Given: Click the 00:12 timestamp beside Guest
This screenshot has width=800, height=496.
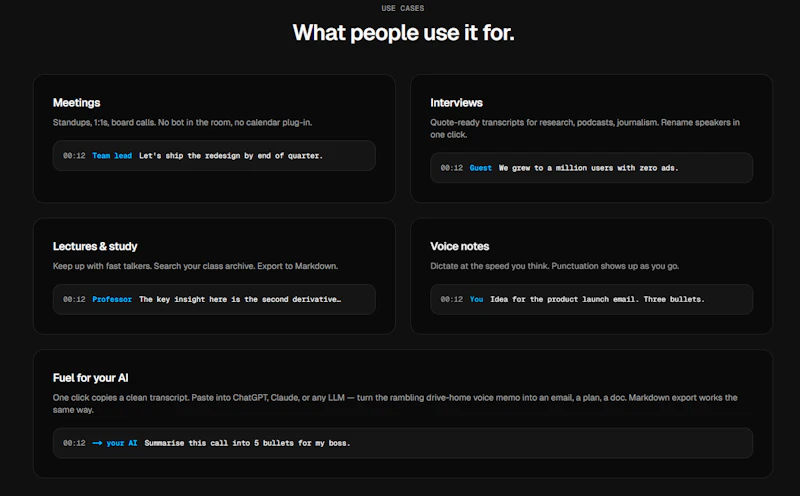Looking at the screenshot, I should click(452, 168).
